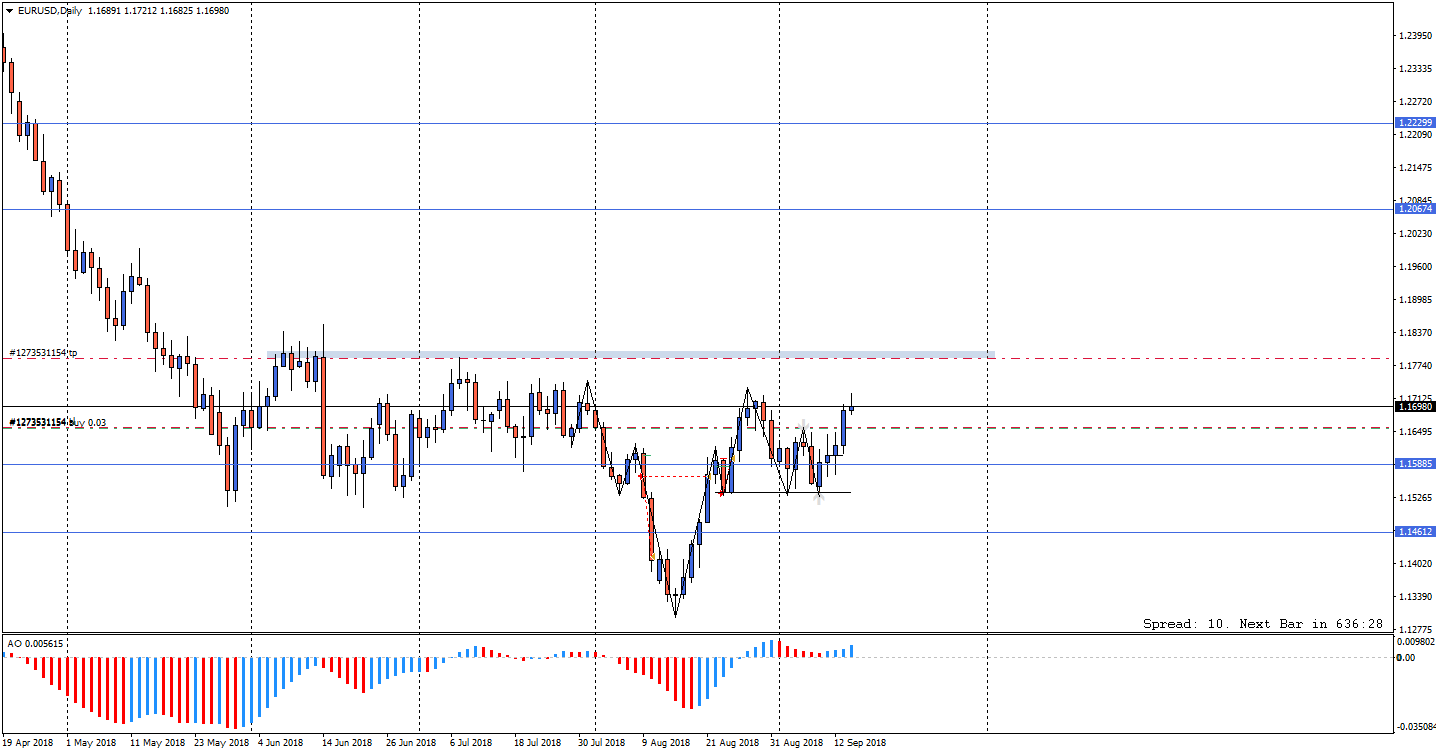Click the 1.22299 horizontal line price tag

(1414, 123)
